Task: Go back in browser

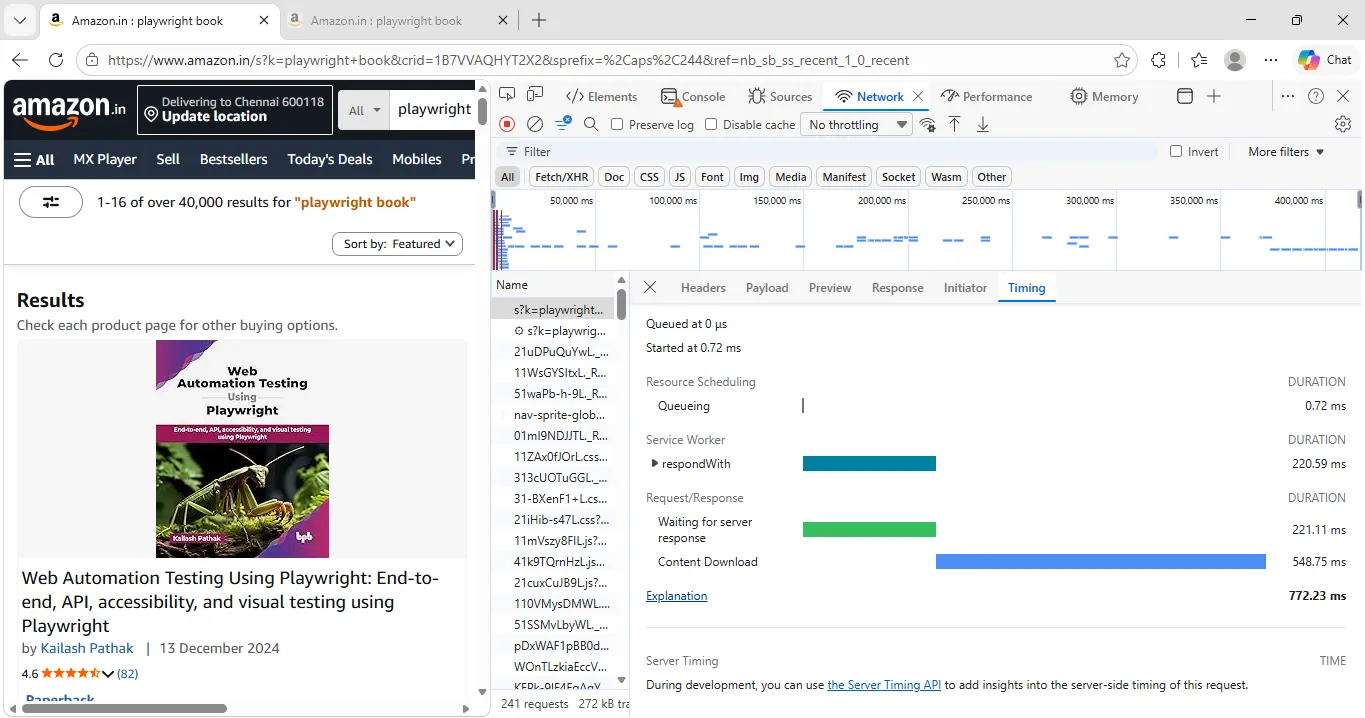Action: point(20,60)
